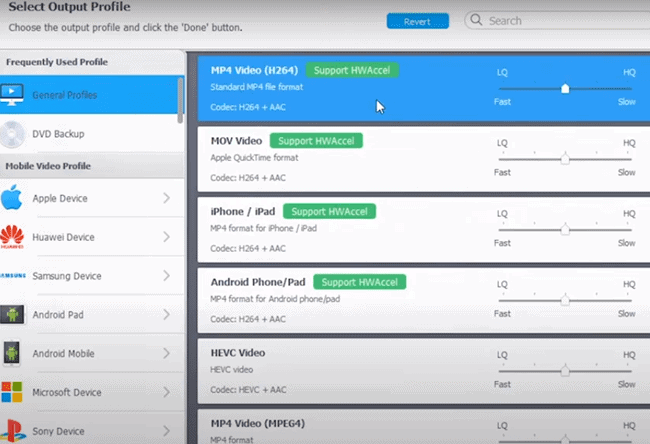
Task: Open the Apple Device profile list
Action: 92,198
